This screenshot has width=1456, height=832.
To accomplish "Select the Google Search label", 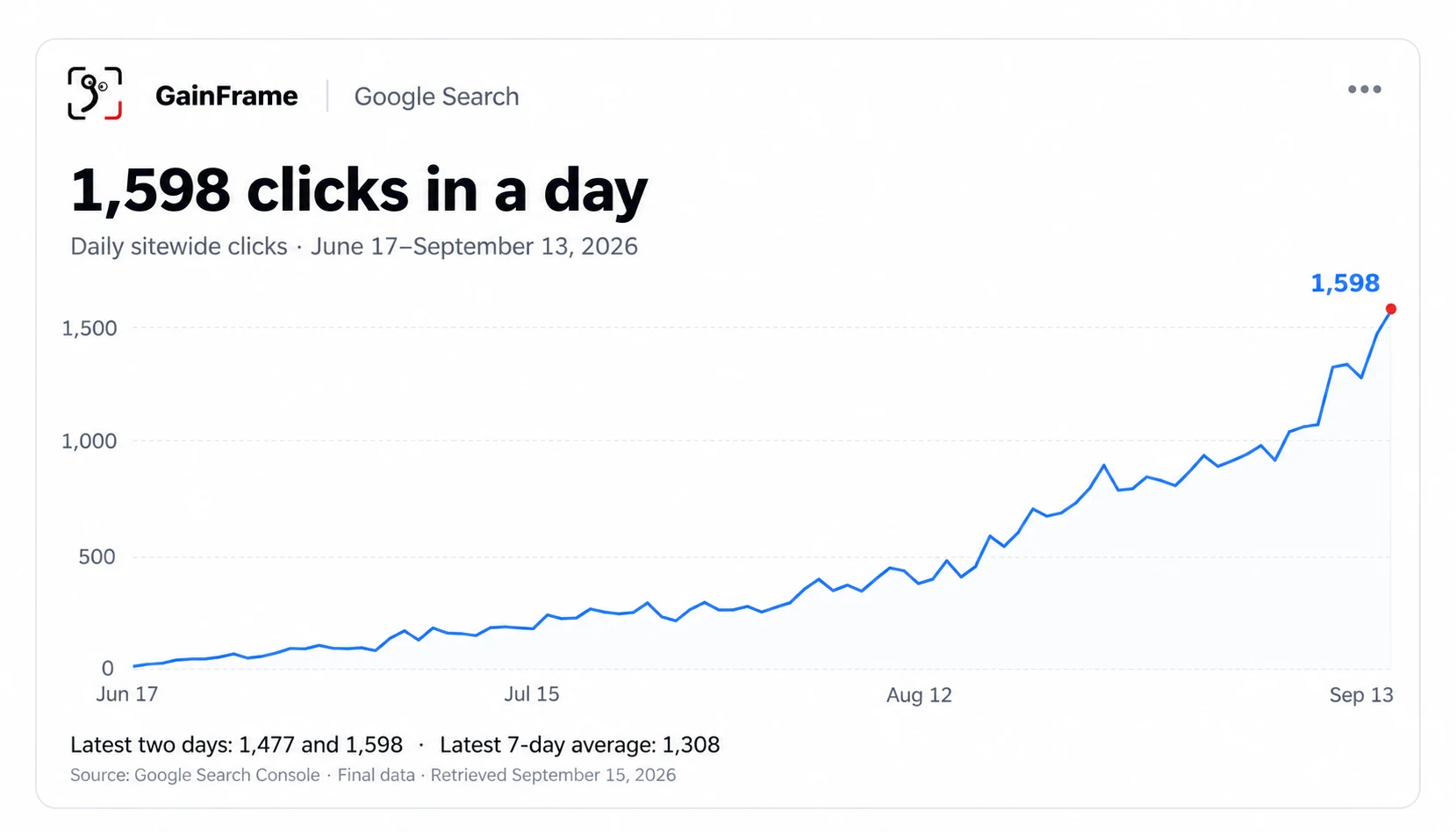I will coord(436,97).
